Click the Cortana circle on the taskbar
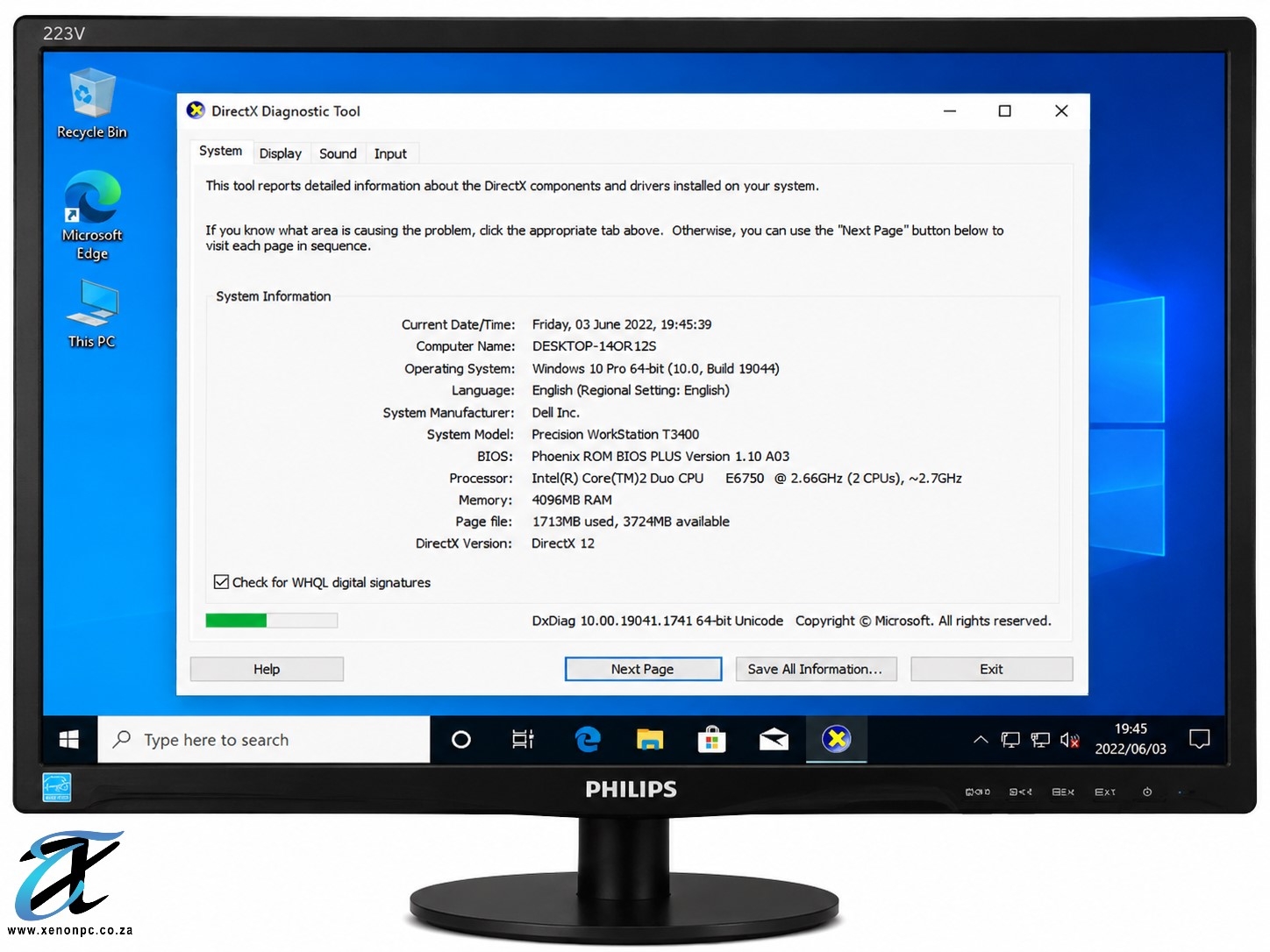Image resolution: width=1270 pixels, height=952 pixels. (x=460, y=740)
